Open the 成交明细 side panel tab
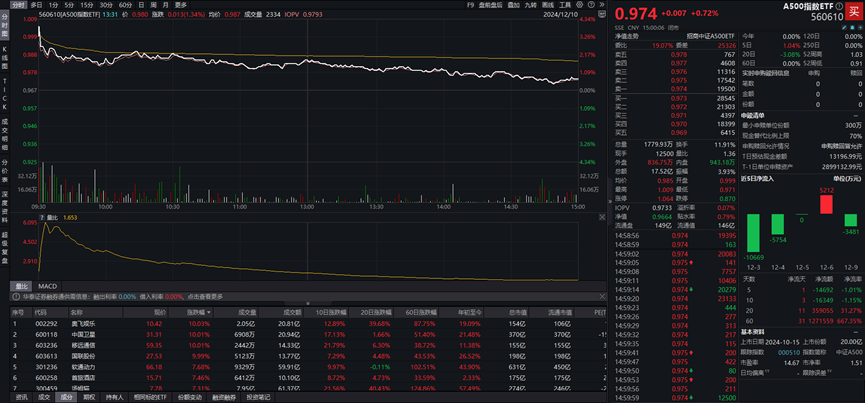Image resolution: width=865 pixels, height=403 pixels. pos(5,125)
